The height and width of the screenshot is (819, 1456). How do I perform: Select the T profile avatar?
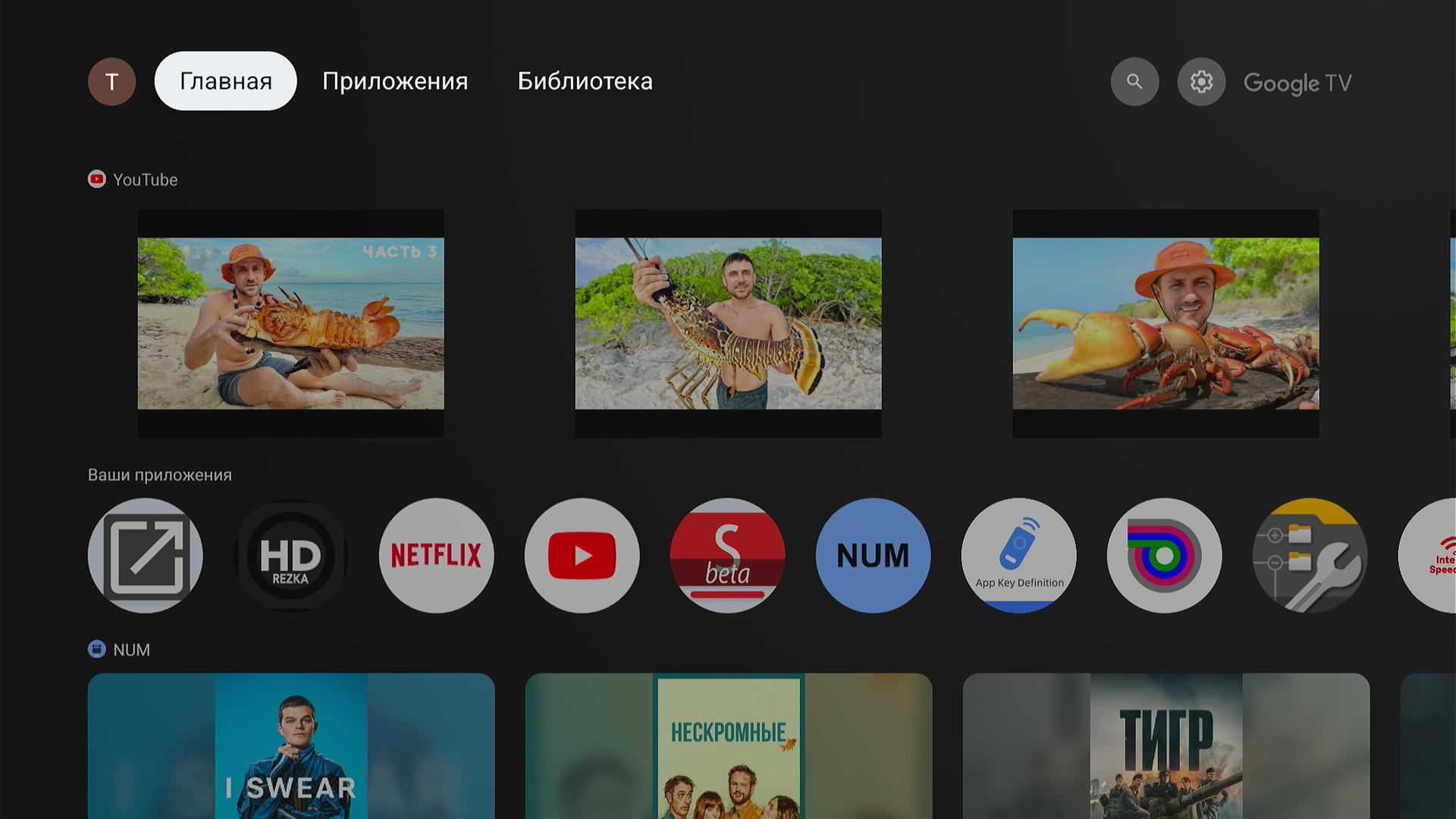pos(111,81)
